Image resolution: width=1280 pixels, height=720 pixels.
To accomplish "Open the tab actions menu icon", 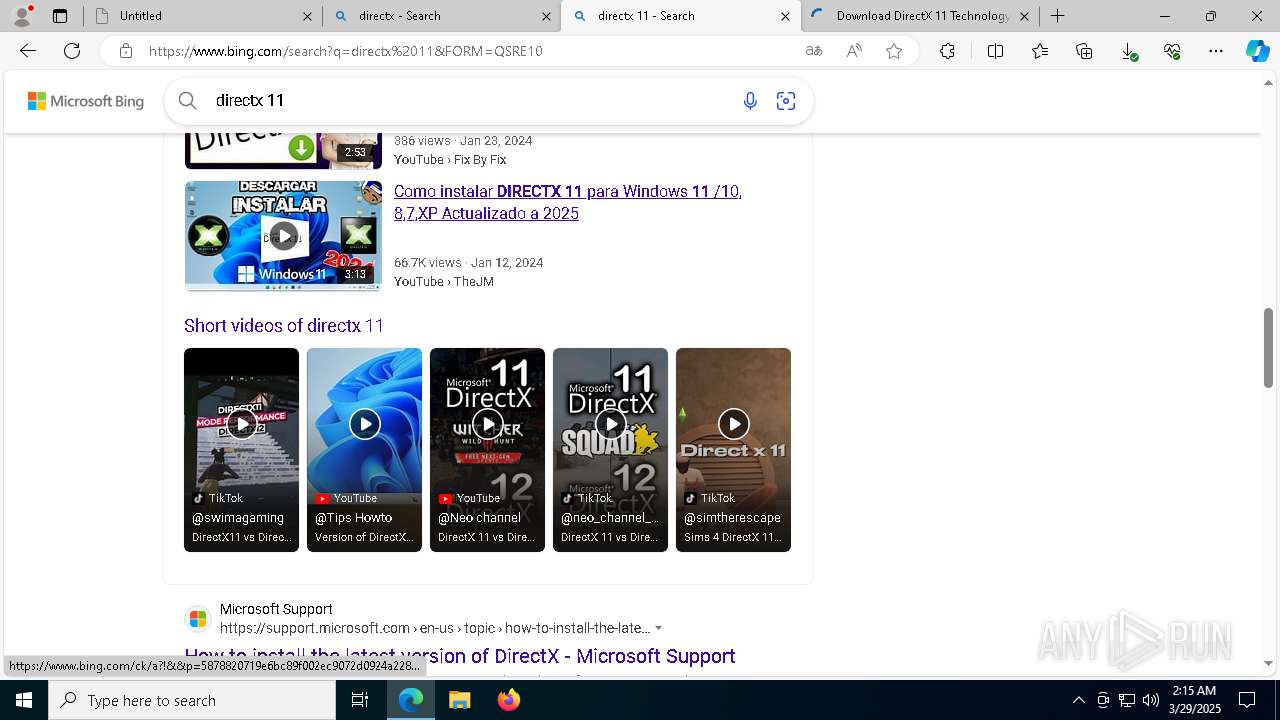I will [x=60, y=16].
